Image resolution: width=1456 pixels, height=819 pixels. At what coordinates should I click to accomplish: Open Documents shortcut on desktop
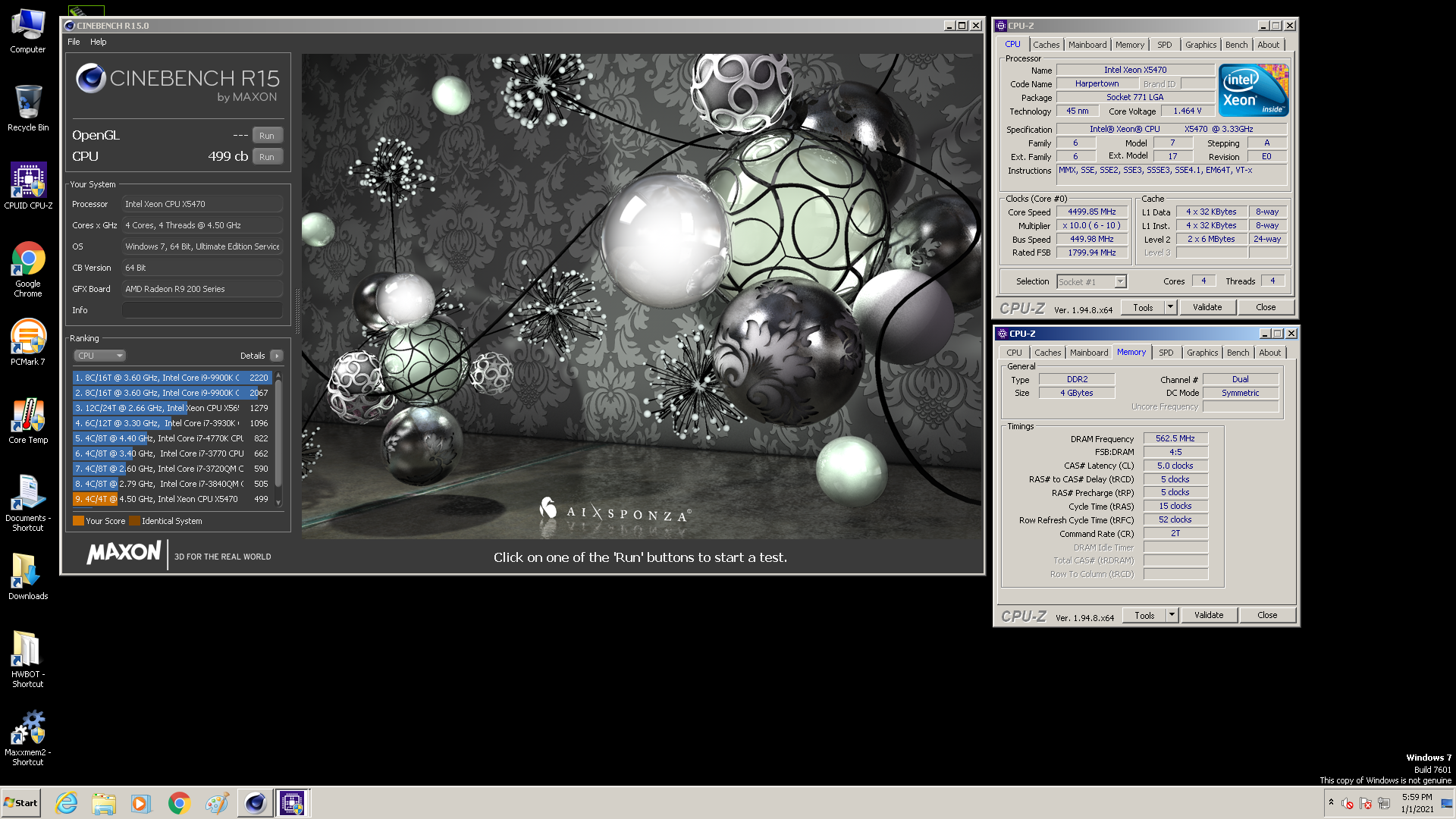click(28, 504)
